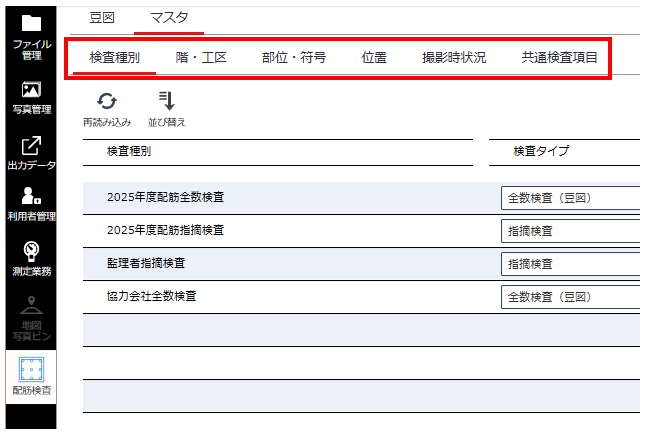
Task: Open ファイル管理 in the sidebar
Action: [31, 37]
